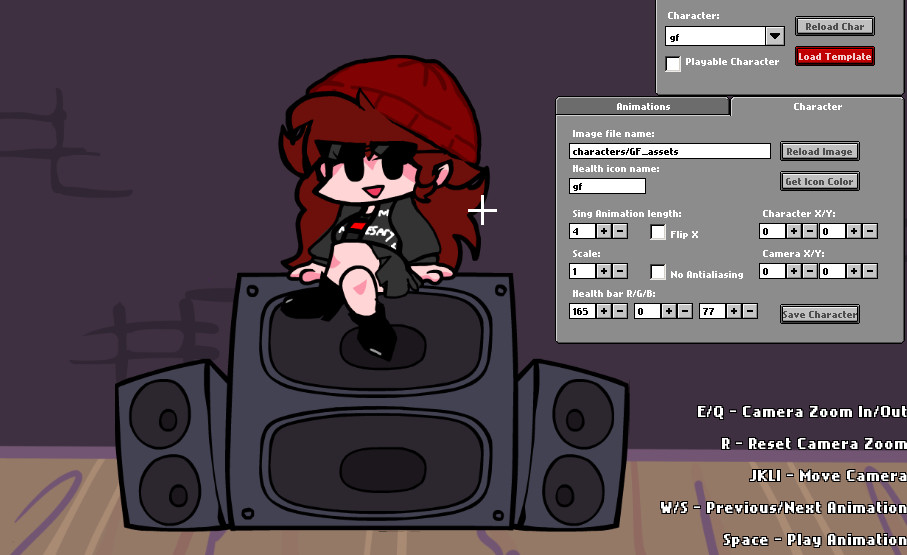Increase Health bar red value with plus

[x=604, y=311]
